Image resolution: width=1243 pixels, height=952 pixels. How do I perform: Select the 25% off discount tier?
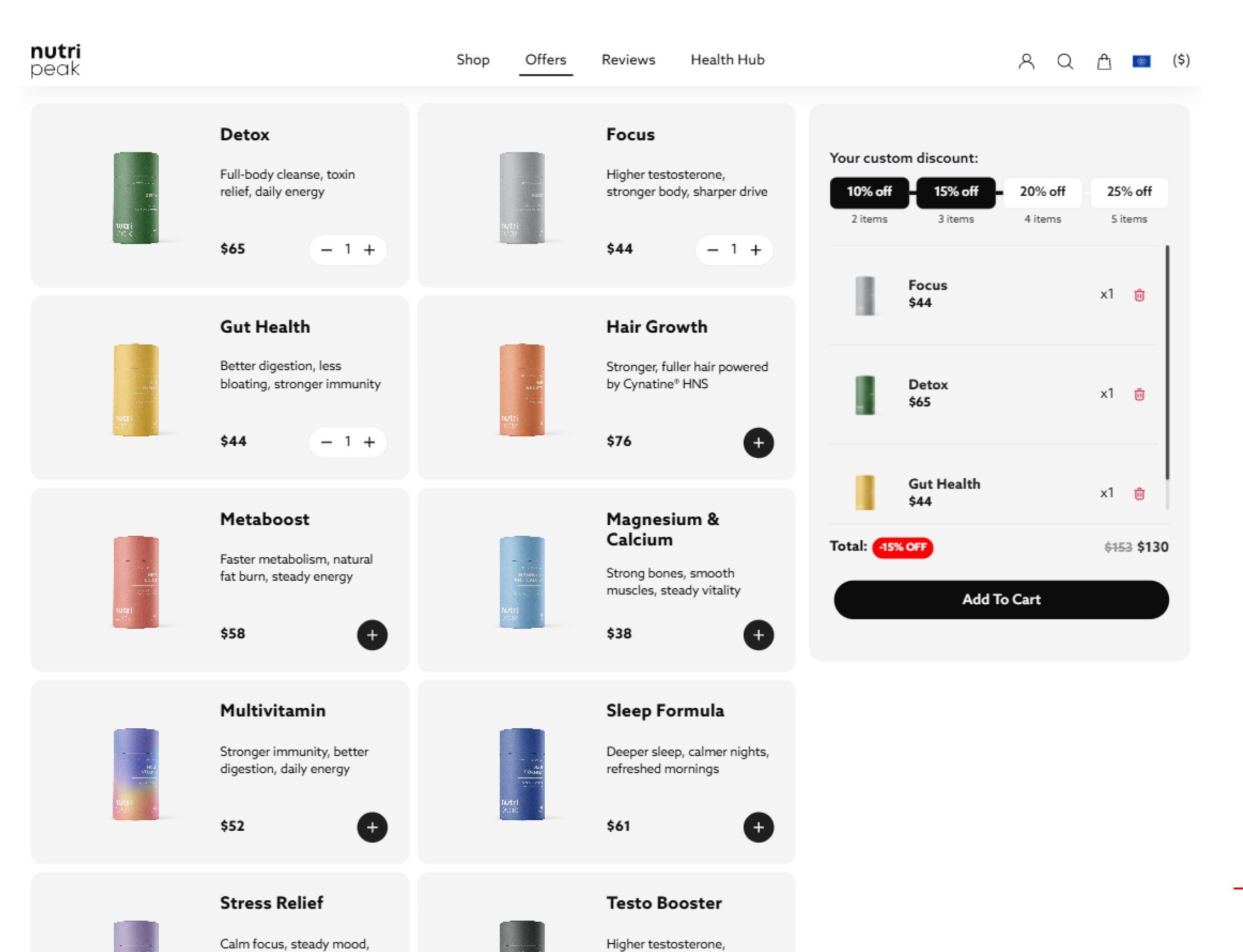[x=1129, y=192]
